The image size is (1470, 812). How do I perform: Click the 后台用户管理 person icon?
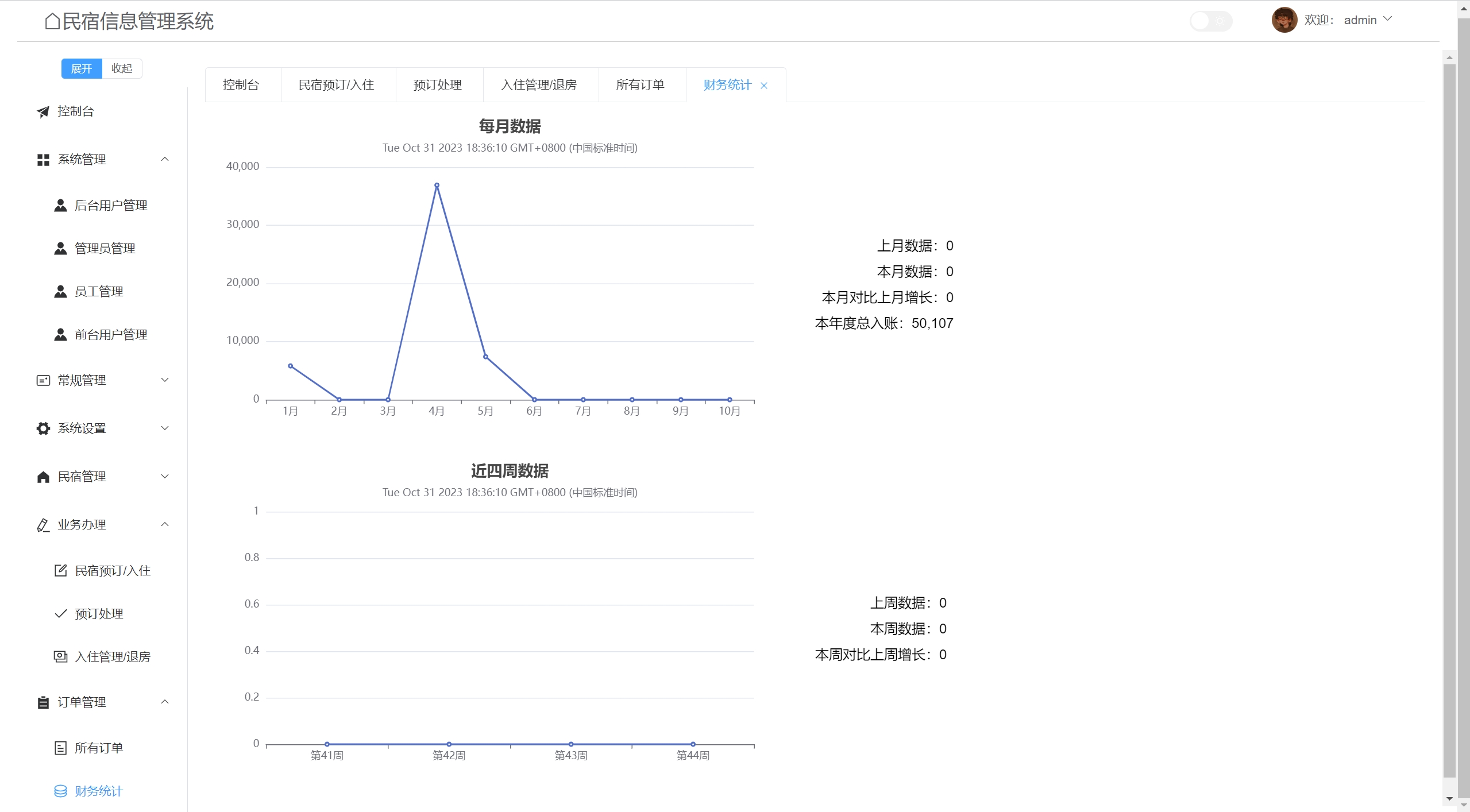tap(60, 206)
